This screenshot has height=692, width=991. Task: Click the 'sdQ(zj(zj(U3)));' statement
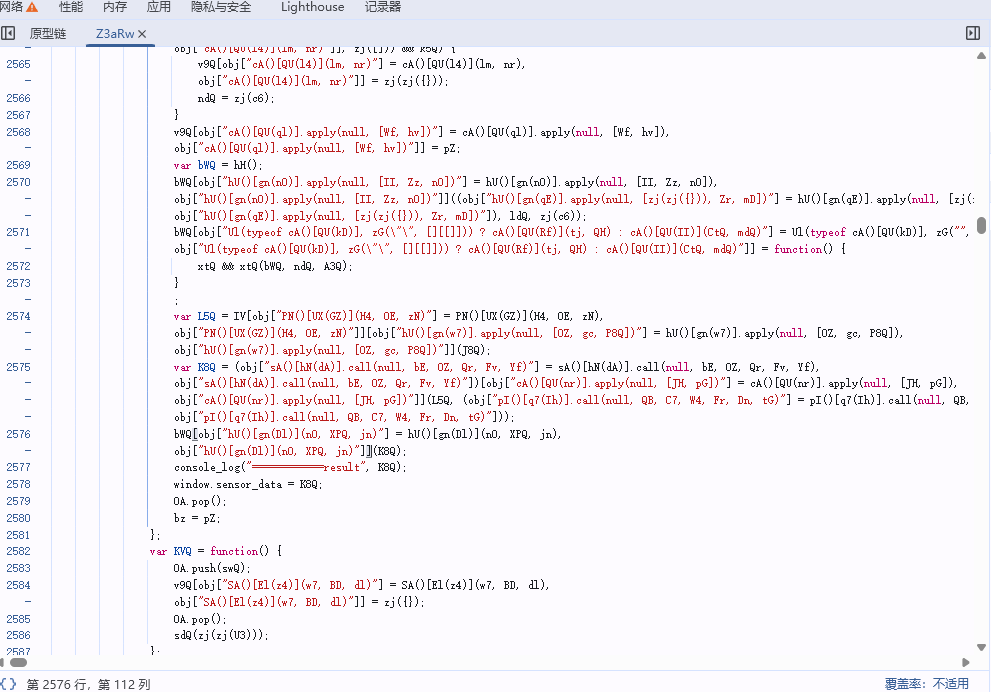coord(221,635)
